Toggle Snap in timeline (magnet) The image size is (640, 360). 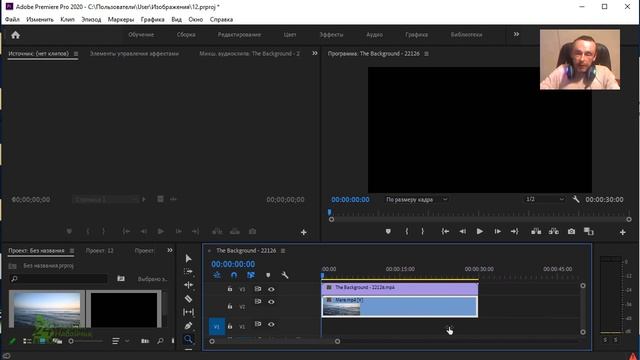click(234, 275)
